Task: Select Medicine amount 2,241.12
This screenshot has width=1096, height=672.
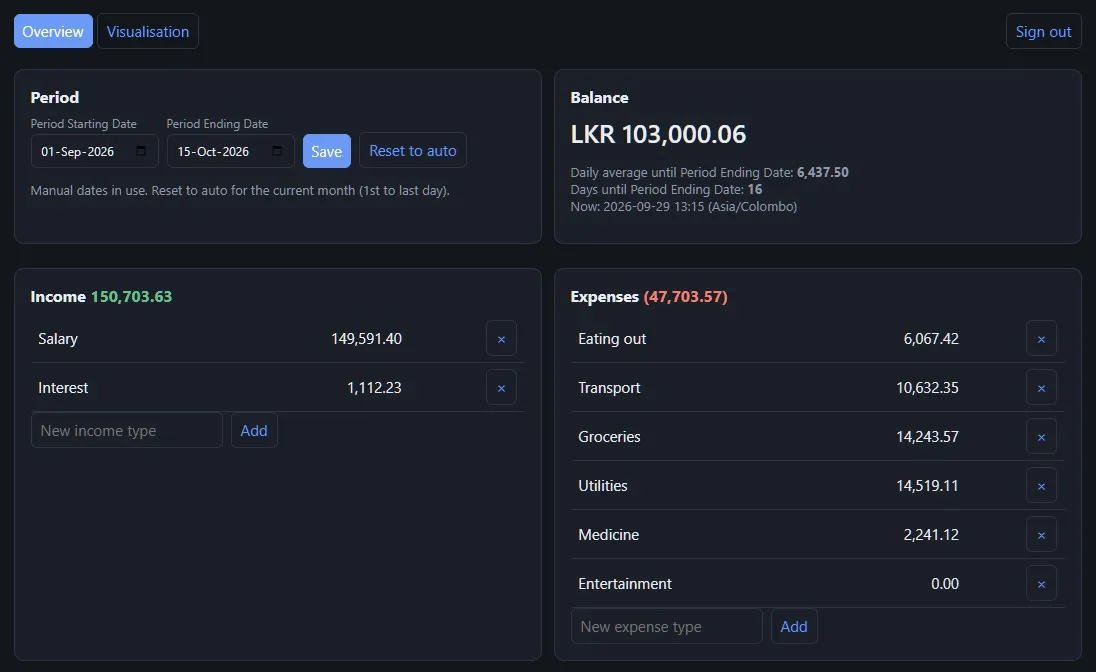Action: click(x=931, y=535)
